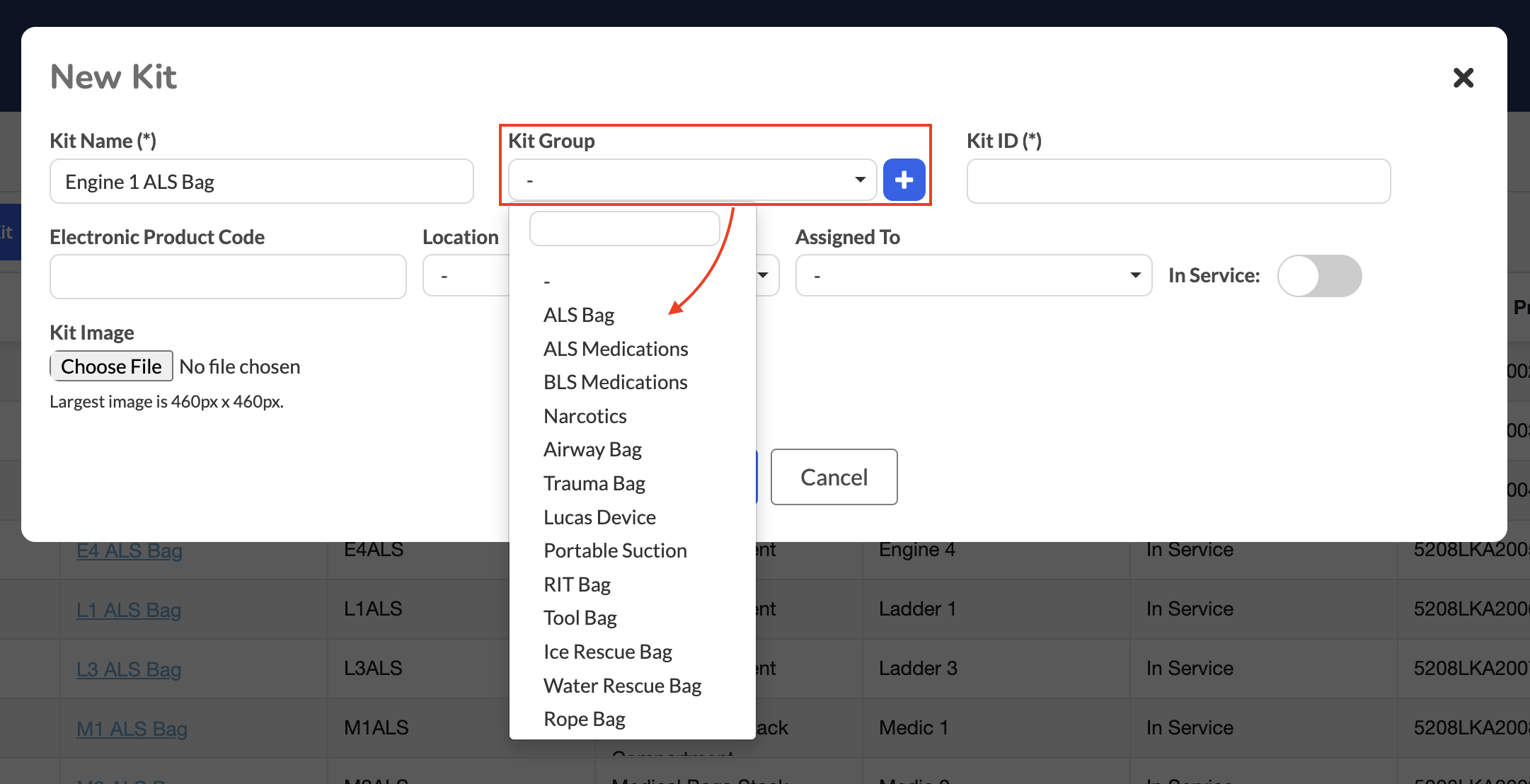Click the Ladder 1 cell

point(917,609)
